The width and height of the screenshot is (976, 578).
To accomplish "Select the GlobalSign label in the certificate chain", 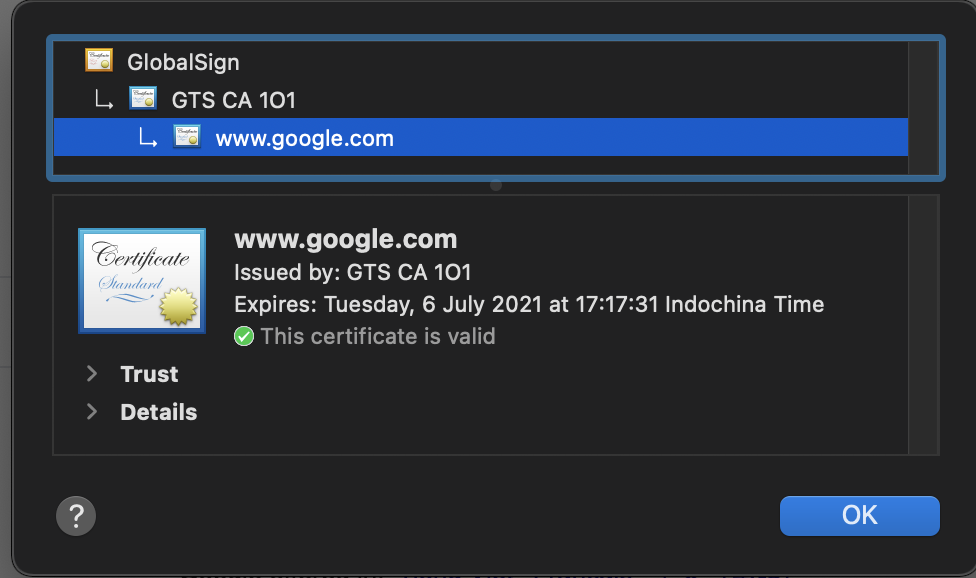I will click(183, 62).
